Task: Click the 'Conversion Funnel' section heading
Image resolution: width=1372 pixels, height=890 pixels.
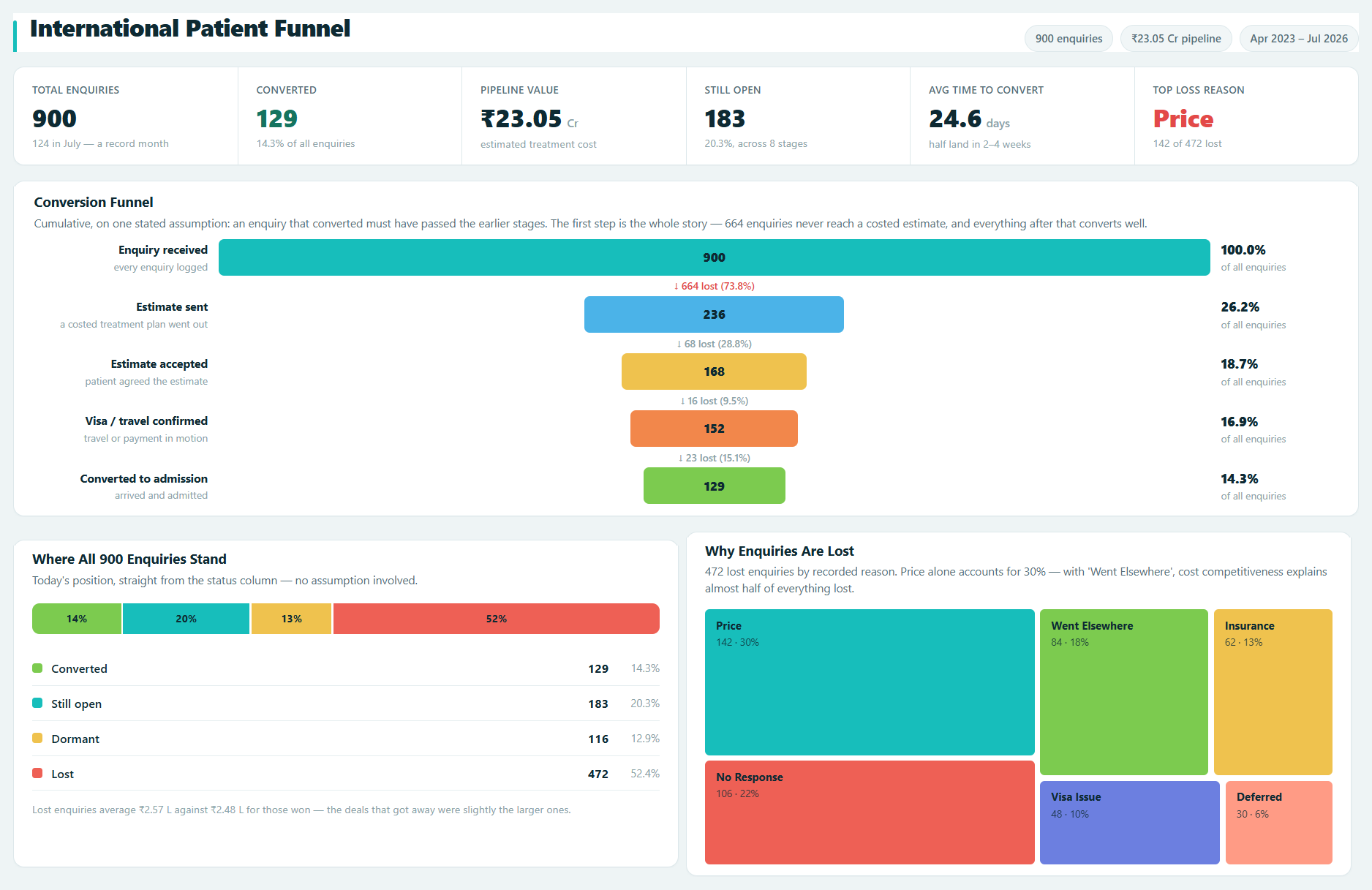Action: [x=94, y=203]
